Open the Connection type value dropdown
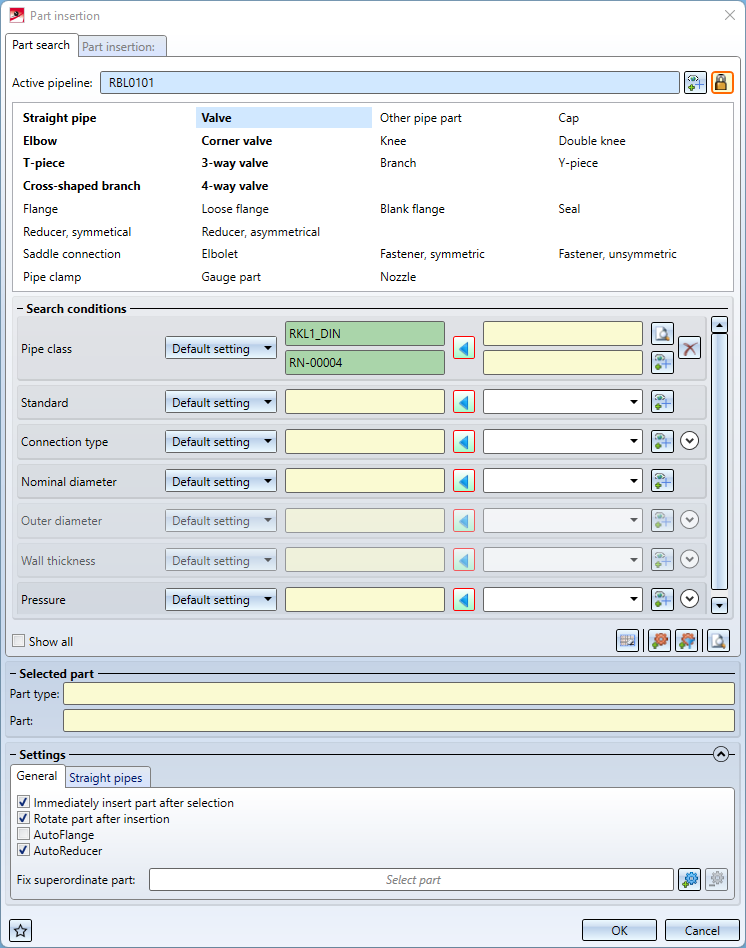The width and height of the screenshot is (746, 948). tap(562, 442)
